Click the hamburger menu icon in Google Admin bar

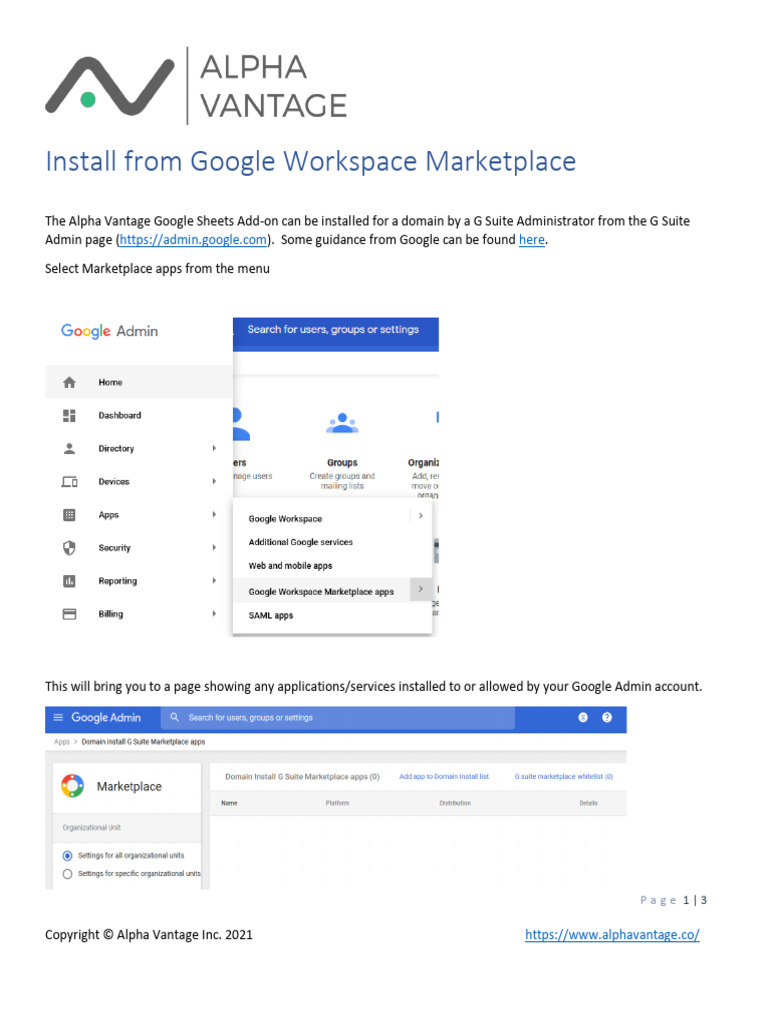58,717
